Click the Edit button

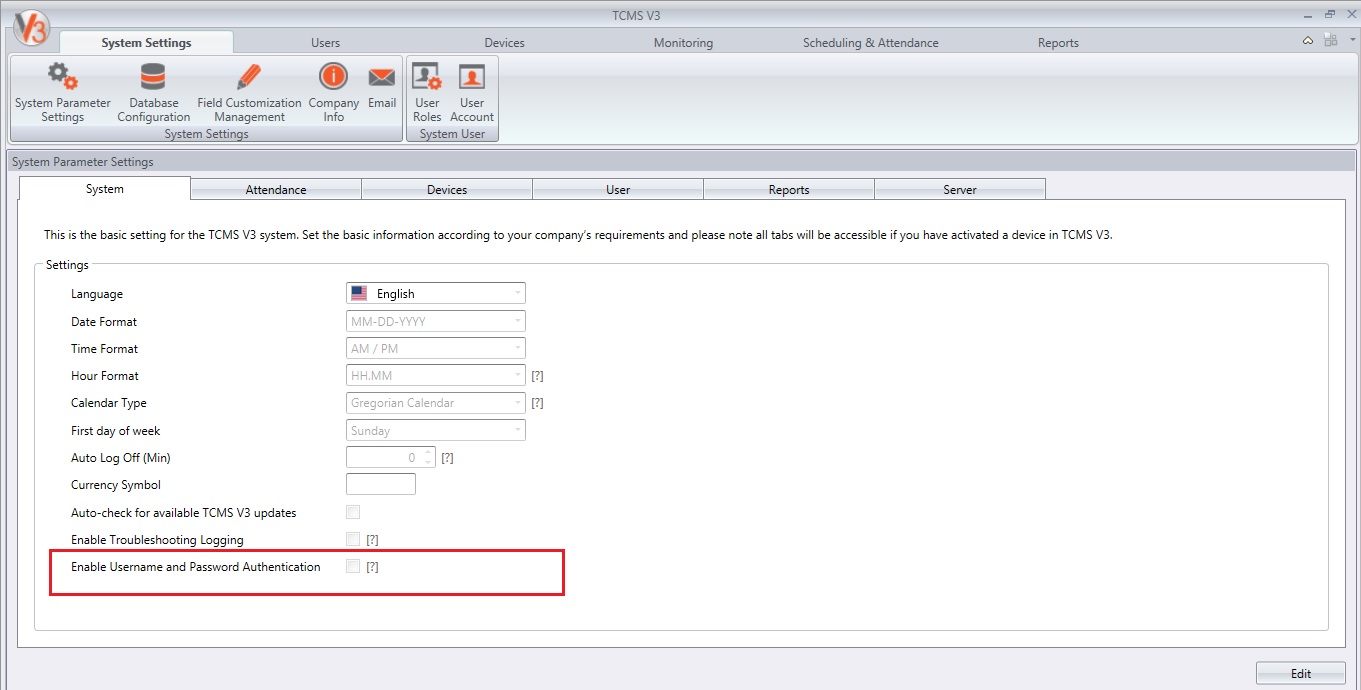pyautogui.click(x=1300, y=673)
